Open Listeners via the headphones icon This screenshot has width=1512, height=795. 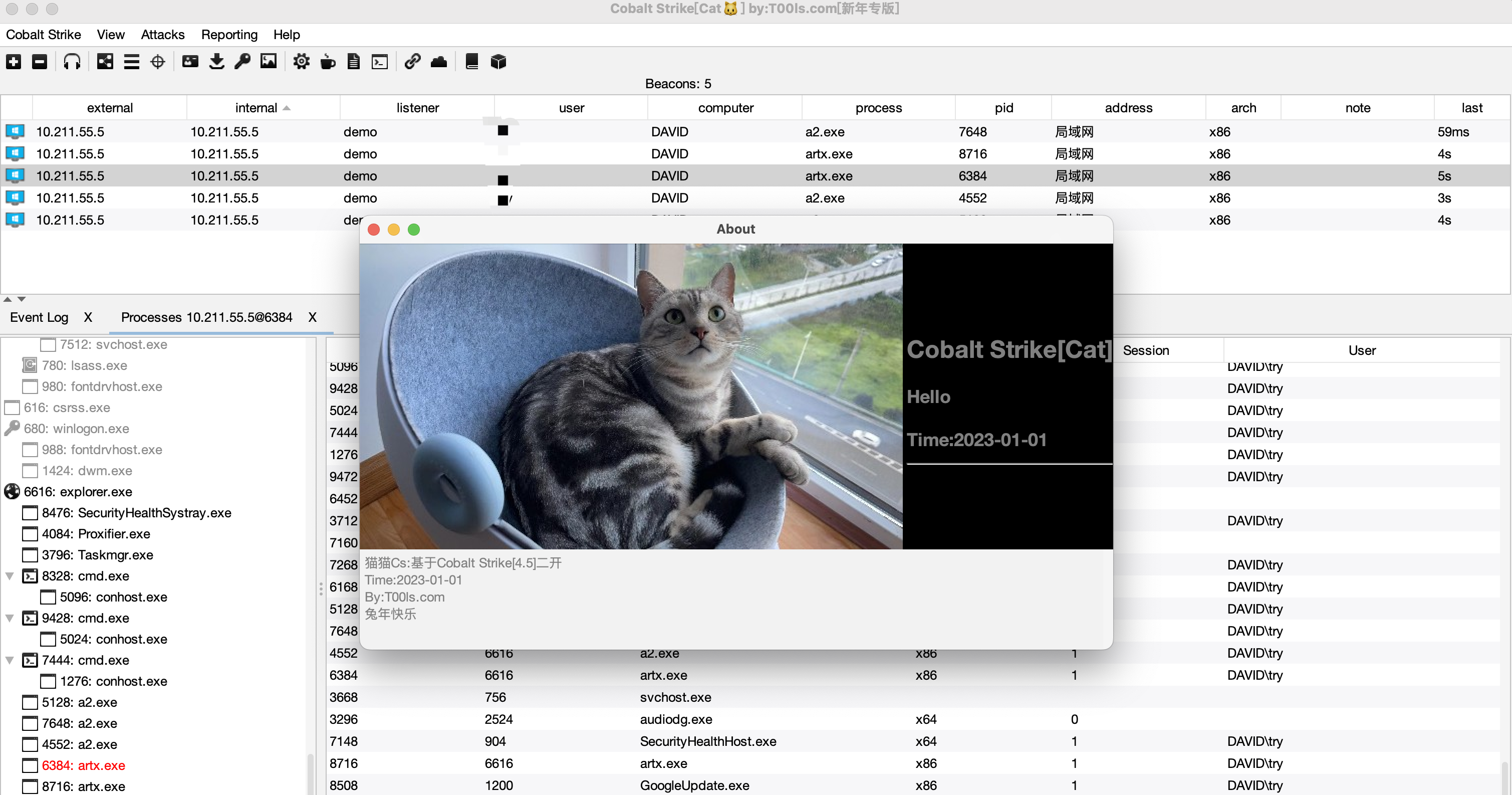[72, 62]
